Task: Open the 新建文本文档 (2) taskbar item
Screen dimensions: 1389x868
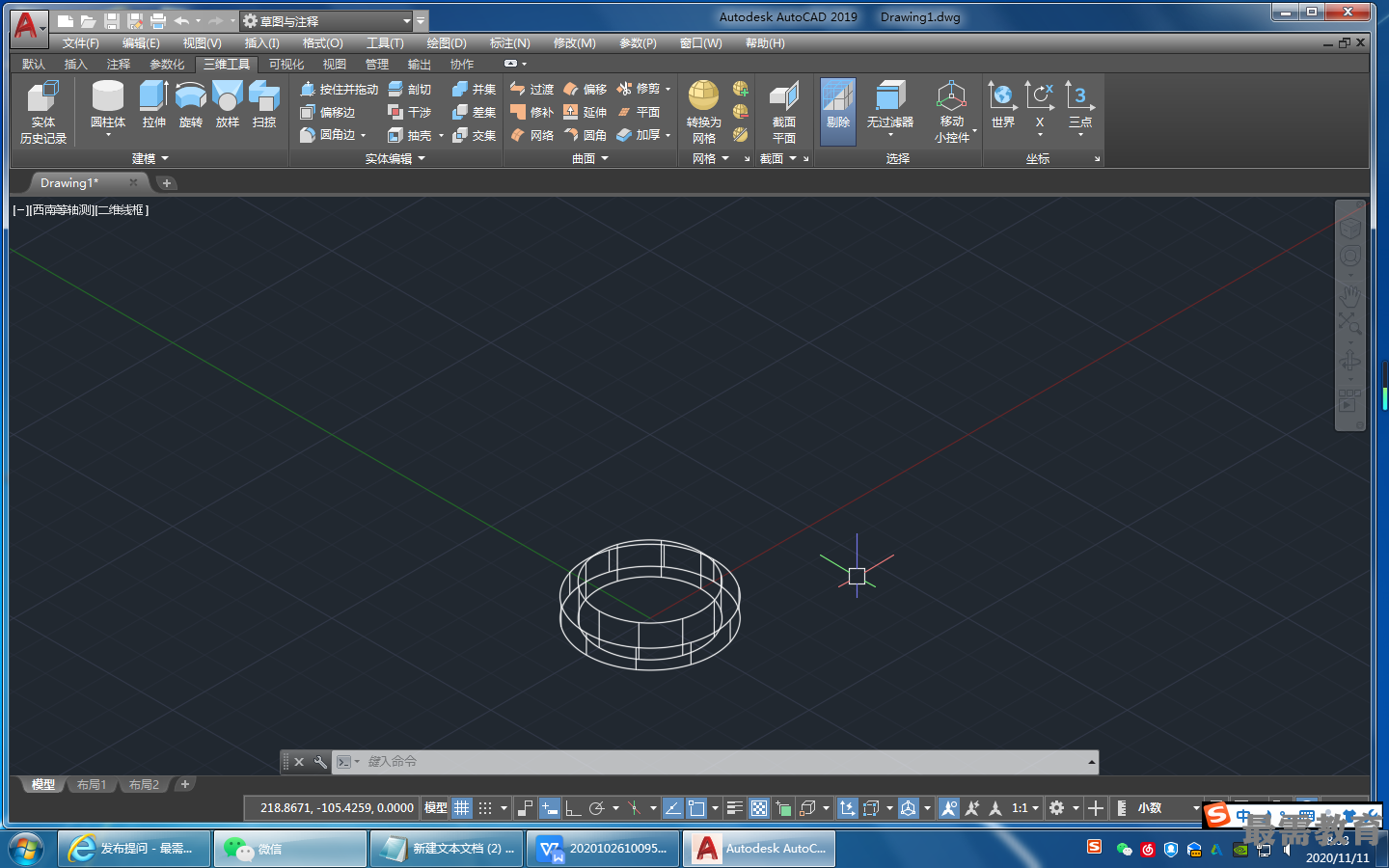Action: click(x=447, y=849)
